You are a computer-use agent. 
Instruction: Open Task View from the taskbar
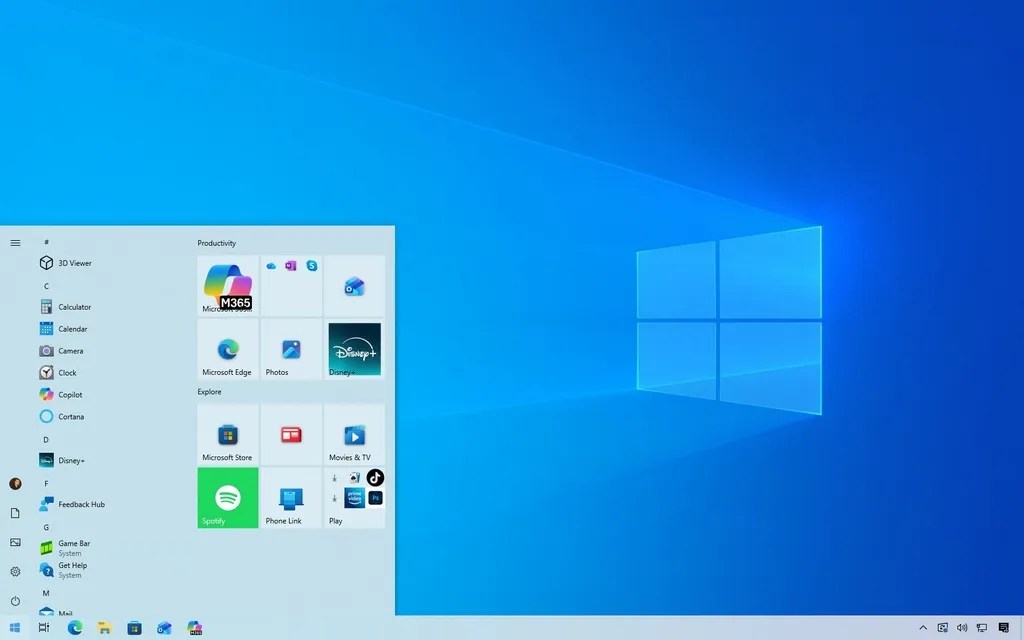coord(44,628)
